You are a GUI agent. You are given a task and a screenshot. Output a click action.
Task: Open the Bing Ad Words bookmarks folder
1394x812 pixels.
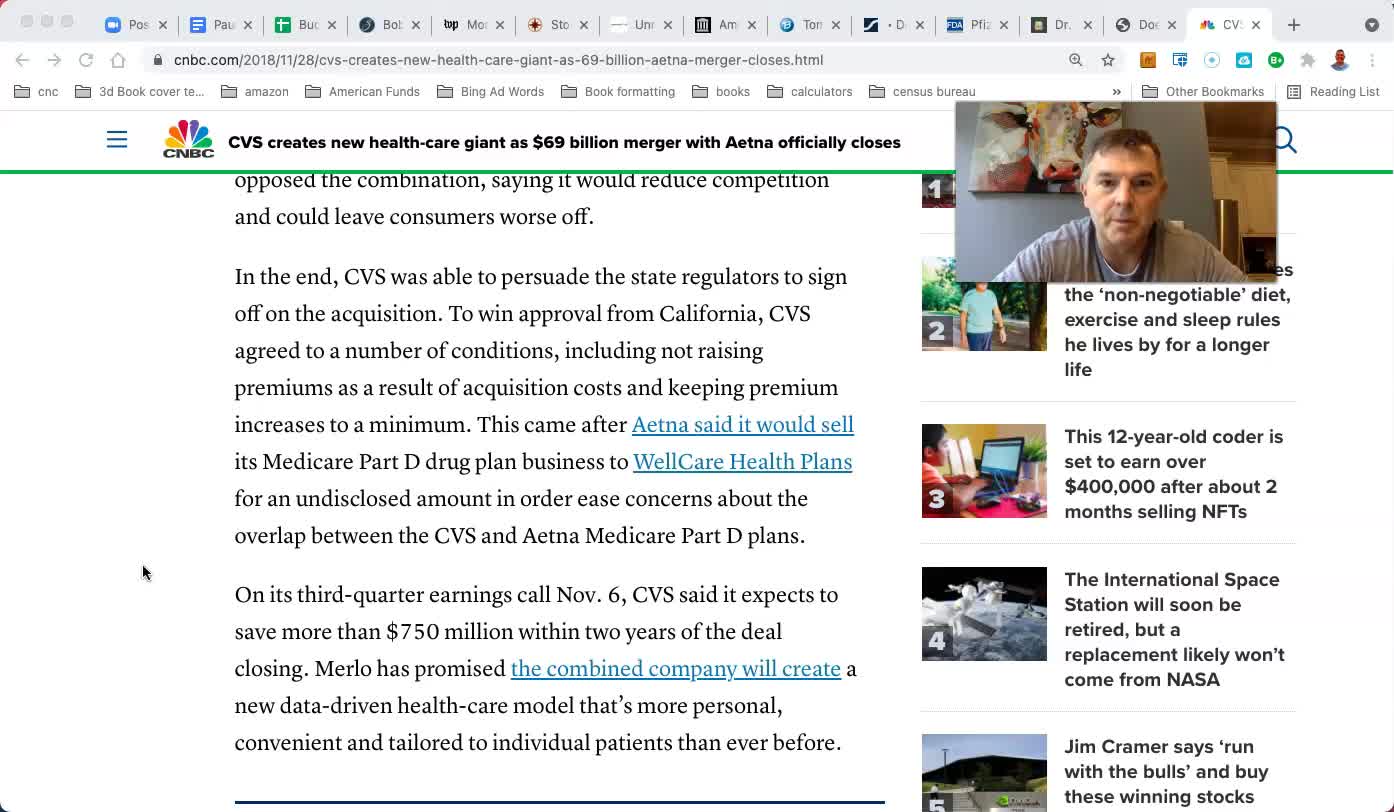[x=491, y=92]
